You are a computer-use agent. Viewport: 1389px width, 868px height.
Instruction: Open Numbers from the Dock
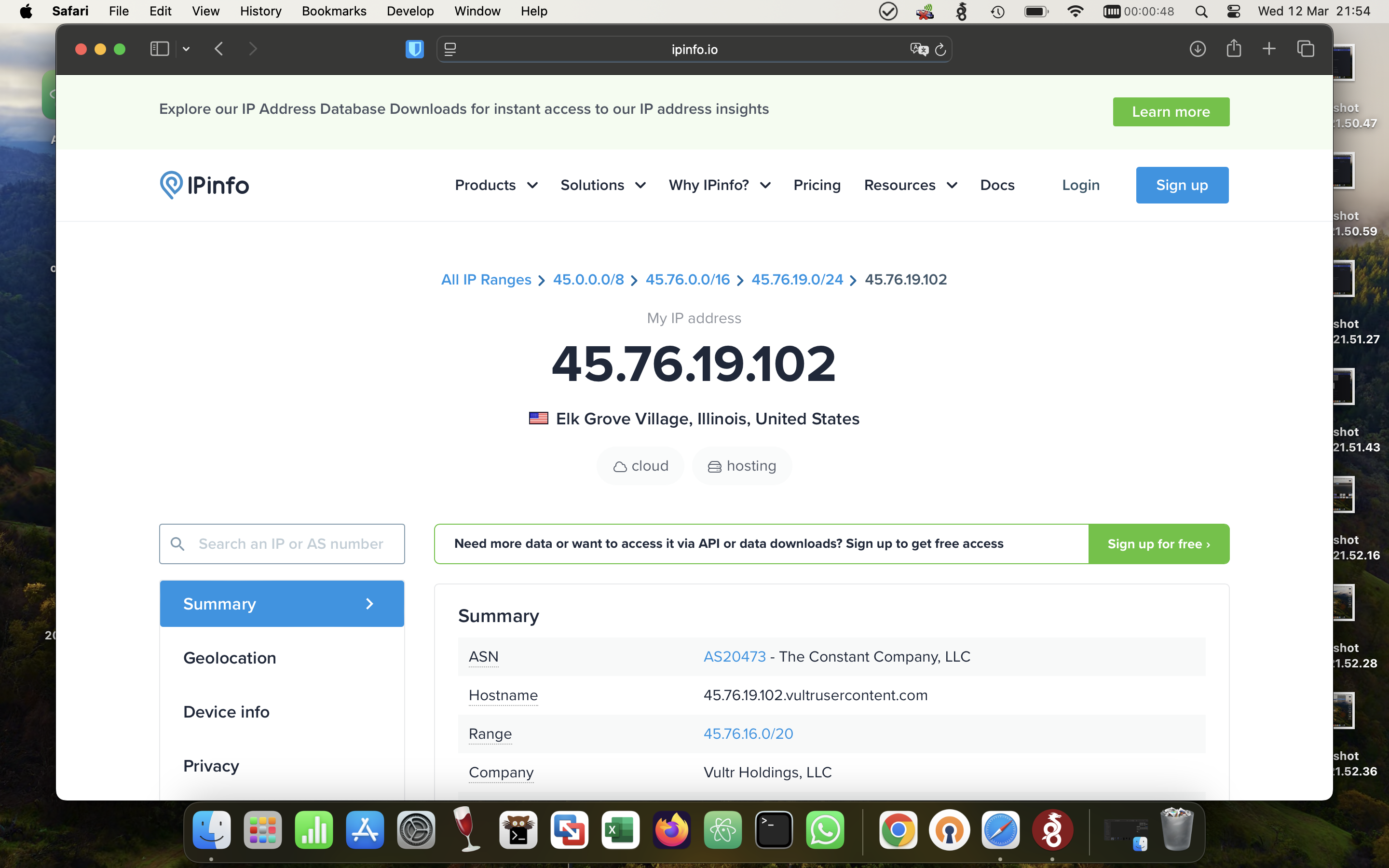[x=313, y=830]
